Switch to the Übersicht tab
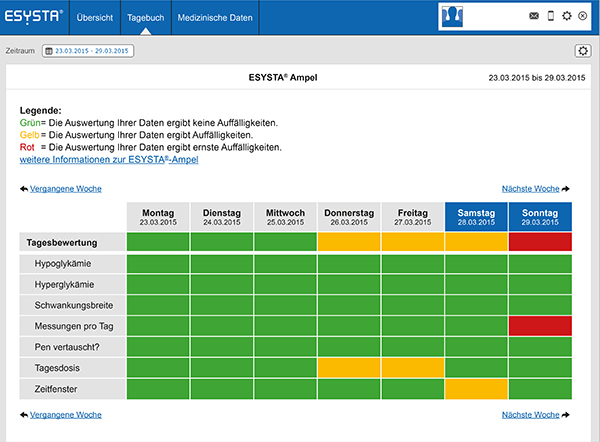Screen dimensions: 600x442 click(95, 18)
